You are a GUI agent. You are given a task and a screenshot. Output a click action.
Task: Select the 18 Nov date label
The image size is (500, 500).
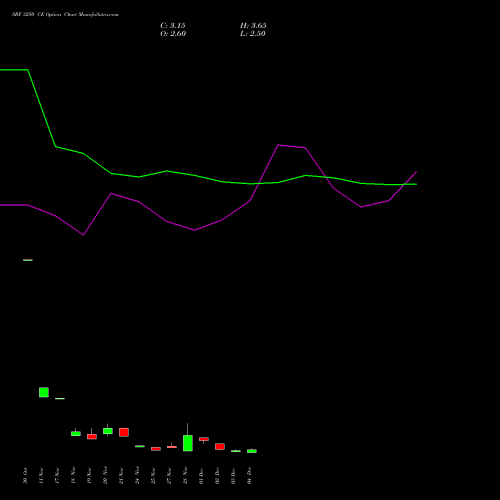[x=73, y=476]
